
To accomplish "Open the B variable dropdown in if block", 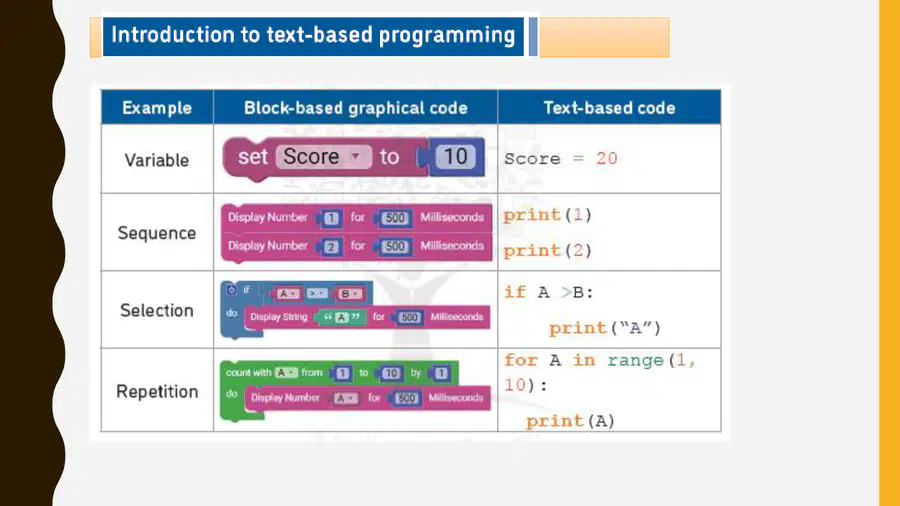I will 349,294.
